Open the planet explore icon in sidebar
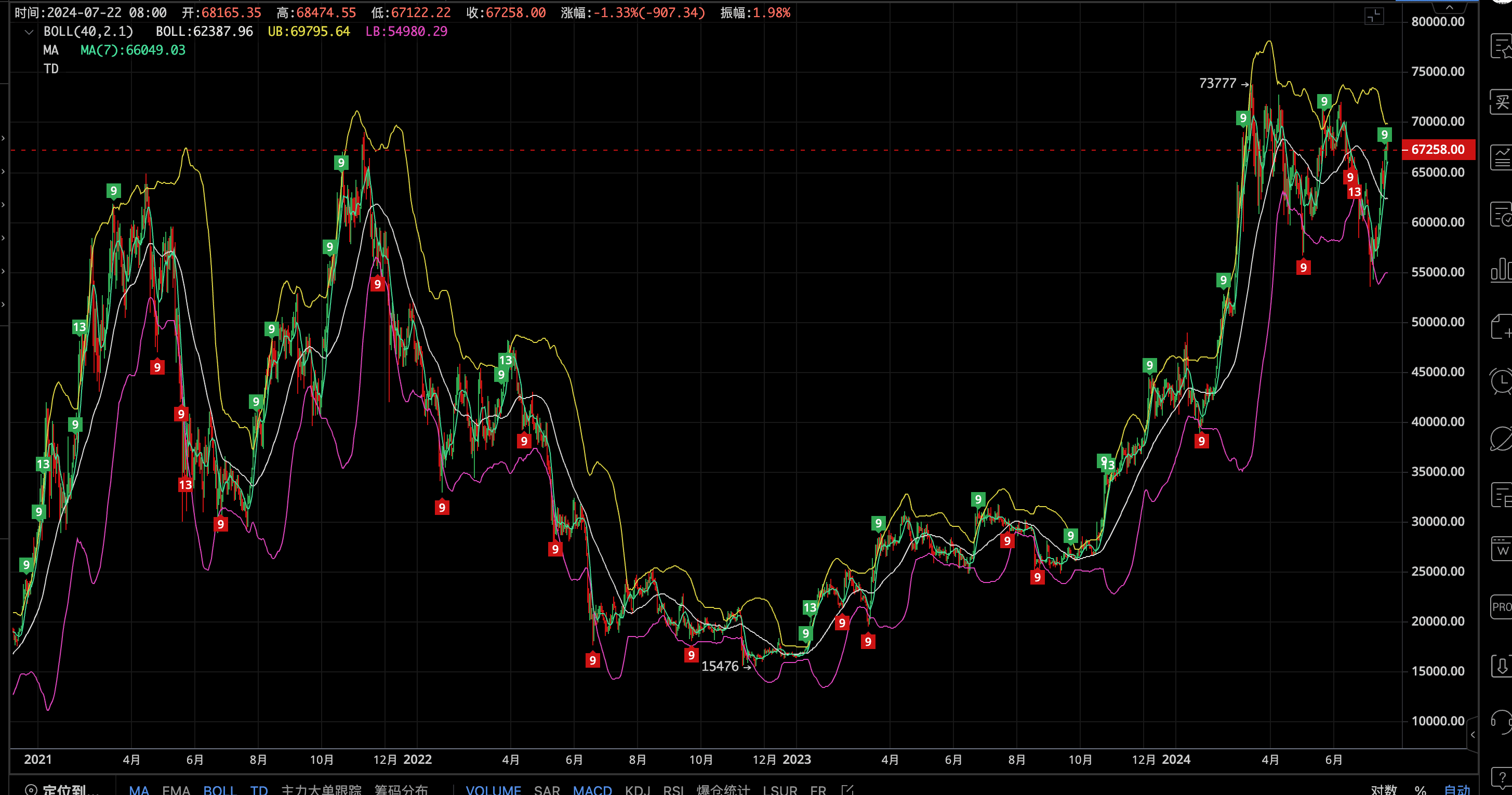The height and width of the screenshot is (795, 1512). pos(1502,438)
